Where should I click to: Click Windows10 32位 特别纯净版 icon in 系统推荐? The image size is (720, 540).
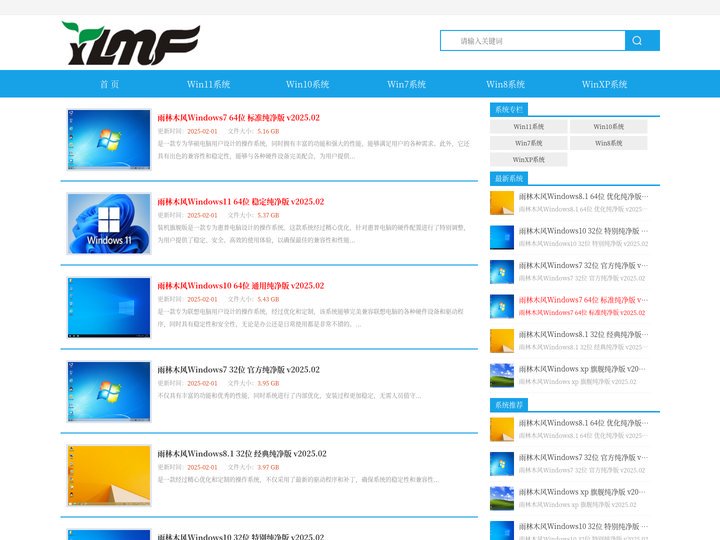coord(502,531)
